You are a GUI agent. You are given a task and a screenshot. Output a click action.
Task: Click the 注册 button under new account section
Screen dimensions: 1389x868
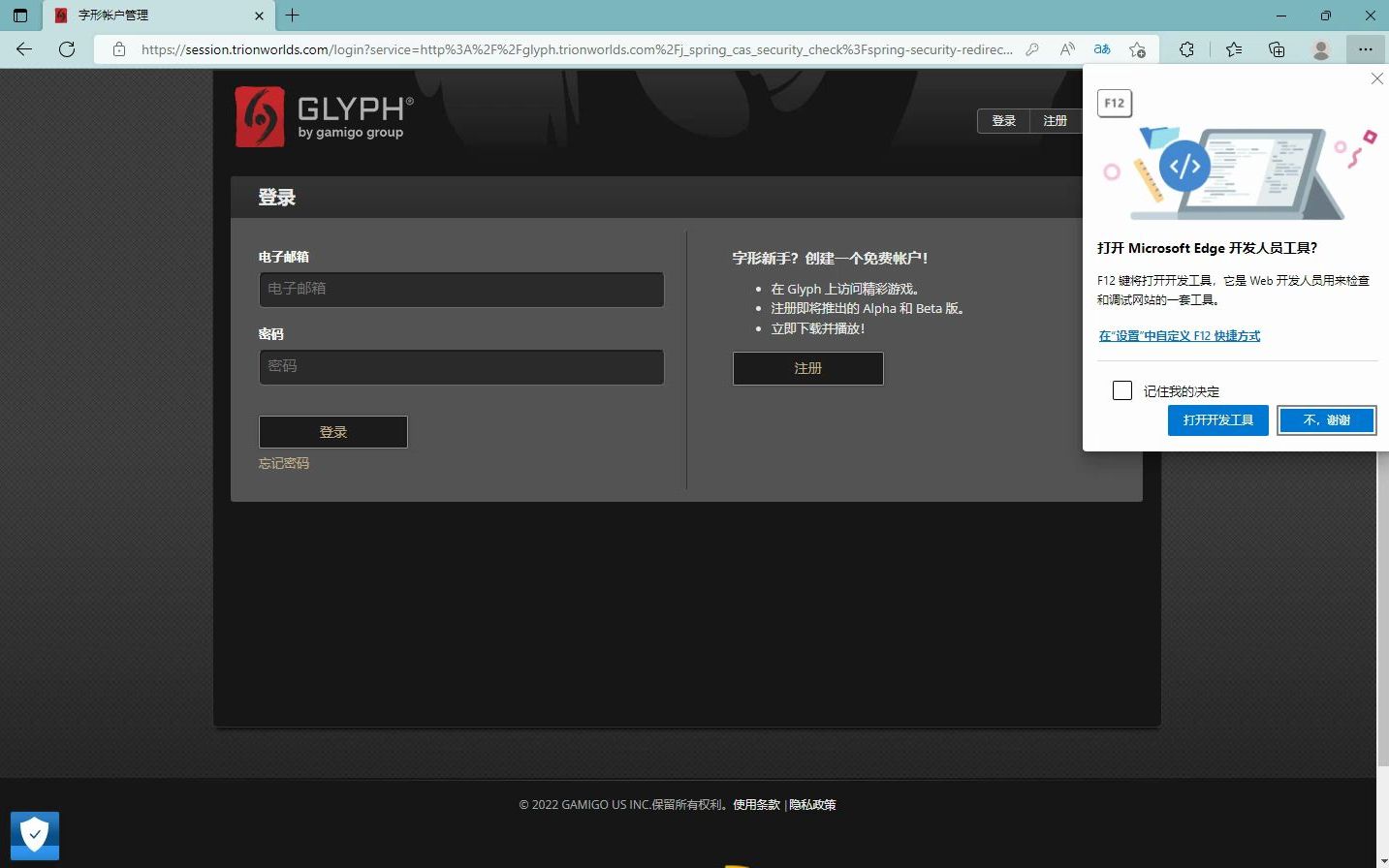tap(807, 368)
